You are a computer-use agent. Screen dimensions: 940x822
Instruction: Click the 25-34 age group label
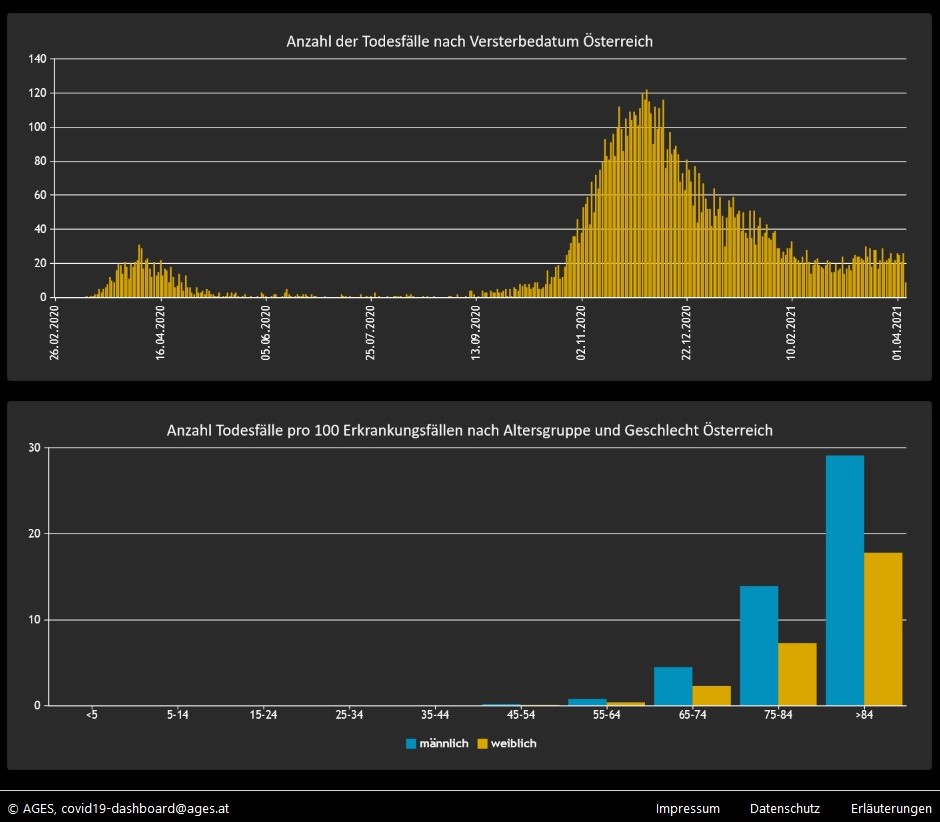point(349,715)
